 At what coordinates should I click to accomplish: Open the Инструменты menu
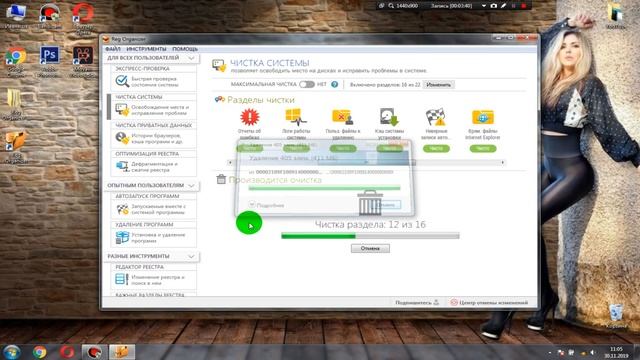coord(146,49)
